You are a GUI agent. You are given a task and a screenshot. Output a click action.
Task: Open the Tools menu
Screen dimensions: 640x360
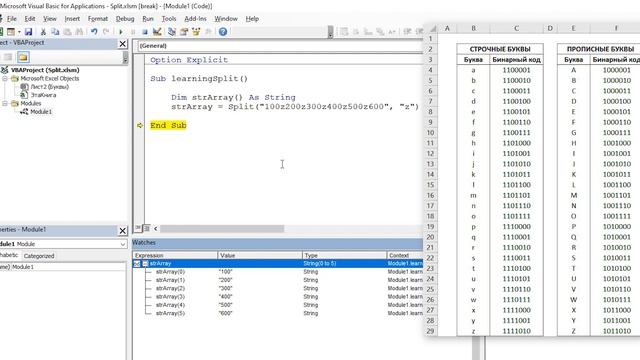point(169,19)
